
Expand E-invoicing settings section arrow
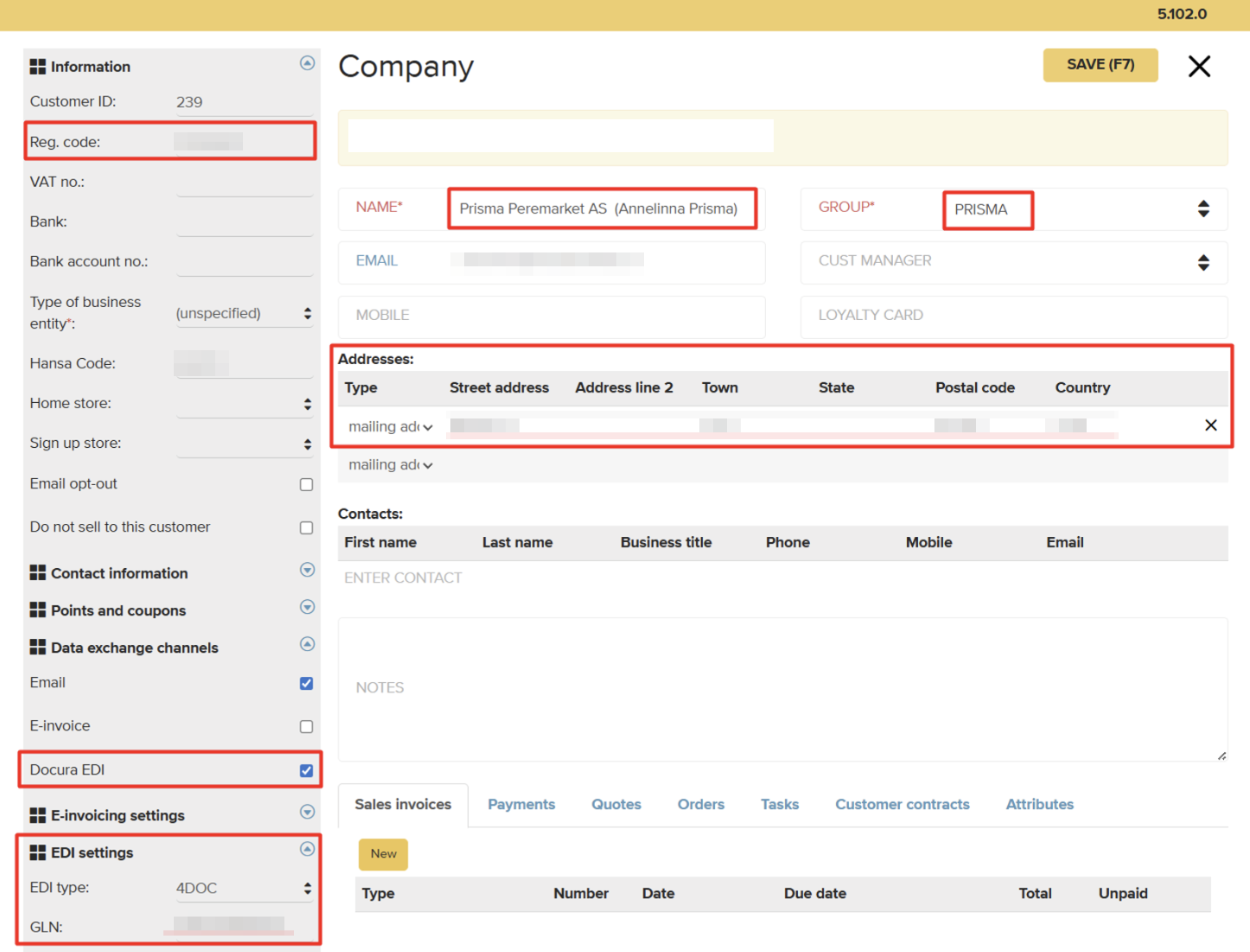pos(307,812)
